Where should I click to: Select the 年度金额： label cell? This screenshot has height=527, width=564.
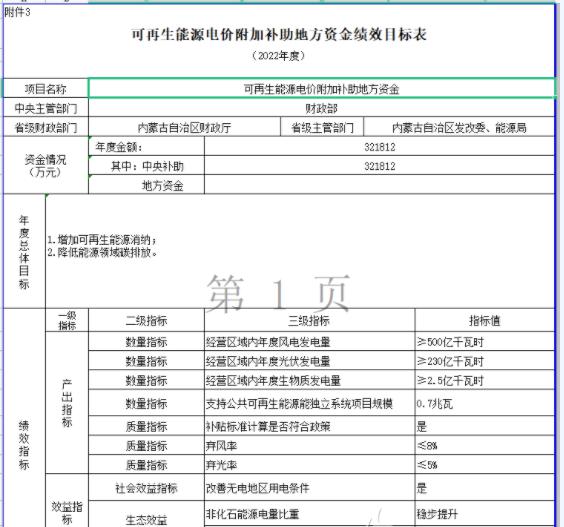pos(146,147)
